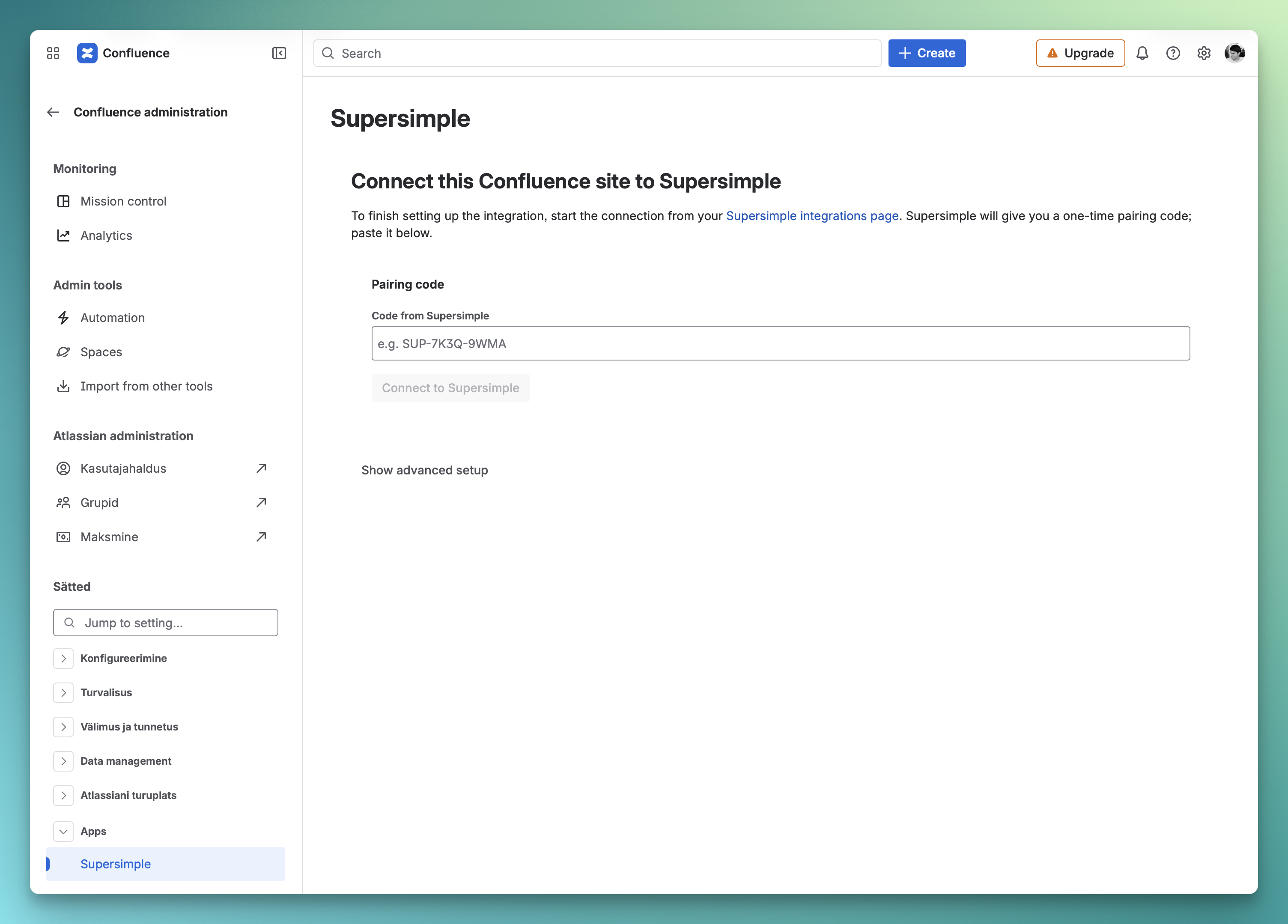Expand the Turvalisus section chevron
The height and width of the screenshot is (924, 1288).
pos(63,692)
